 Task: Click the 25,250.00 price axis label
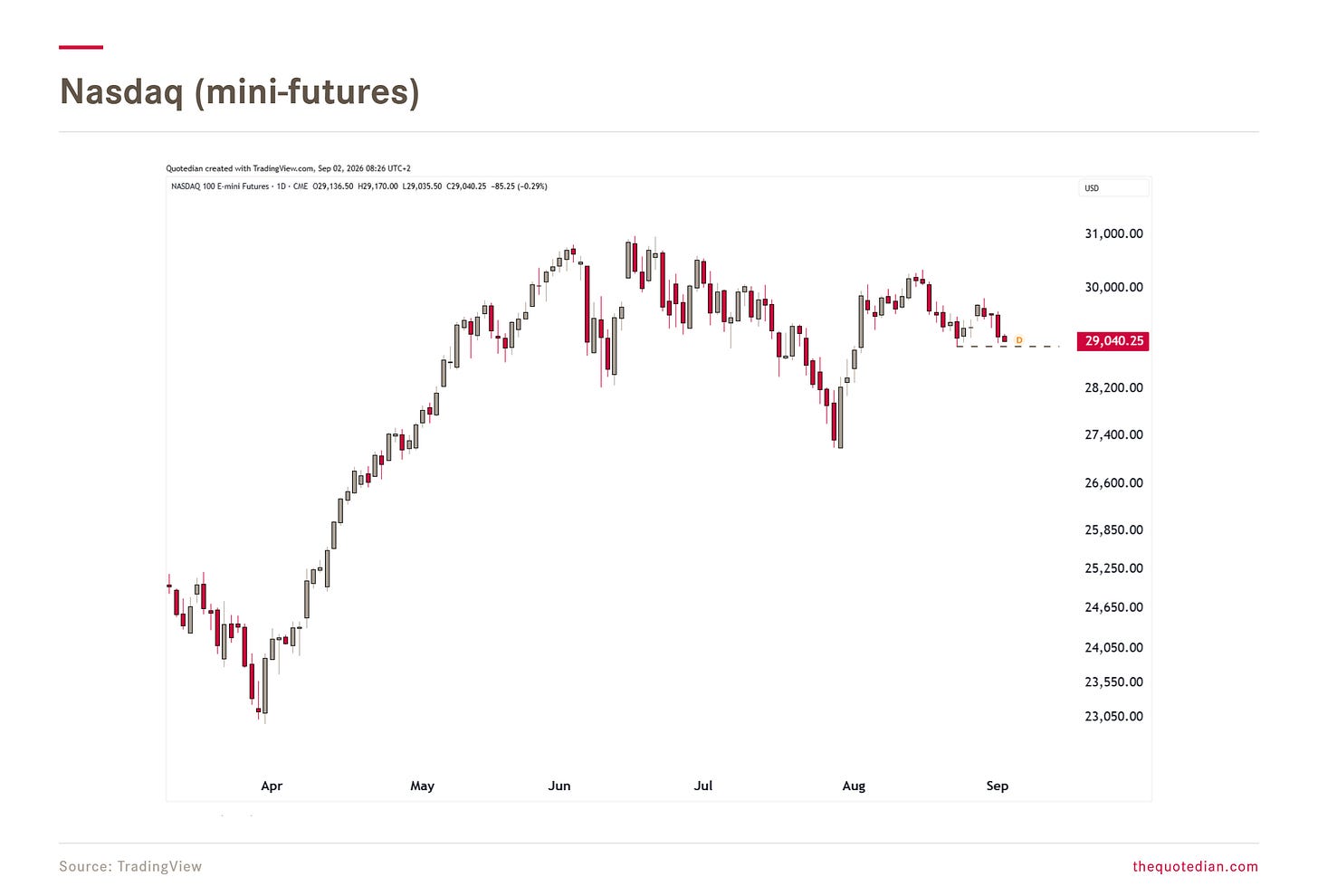pyautogui.click(x=1113, y=568)
